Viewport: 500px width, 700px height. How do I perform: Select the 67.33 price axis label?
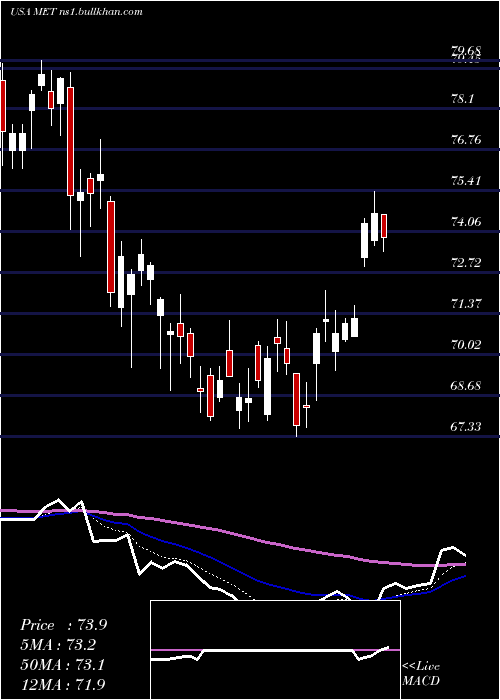click(466, 427)
